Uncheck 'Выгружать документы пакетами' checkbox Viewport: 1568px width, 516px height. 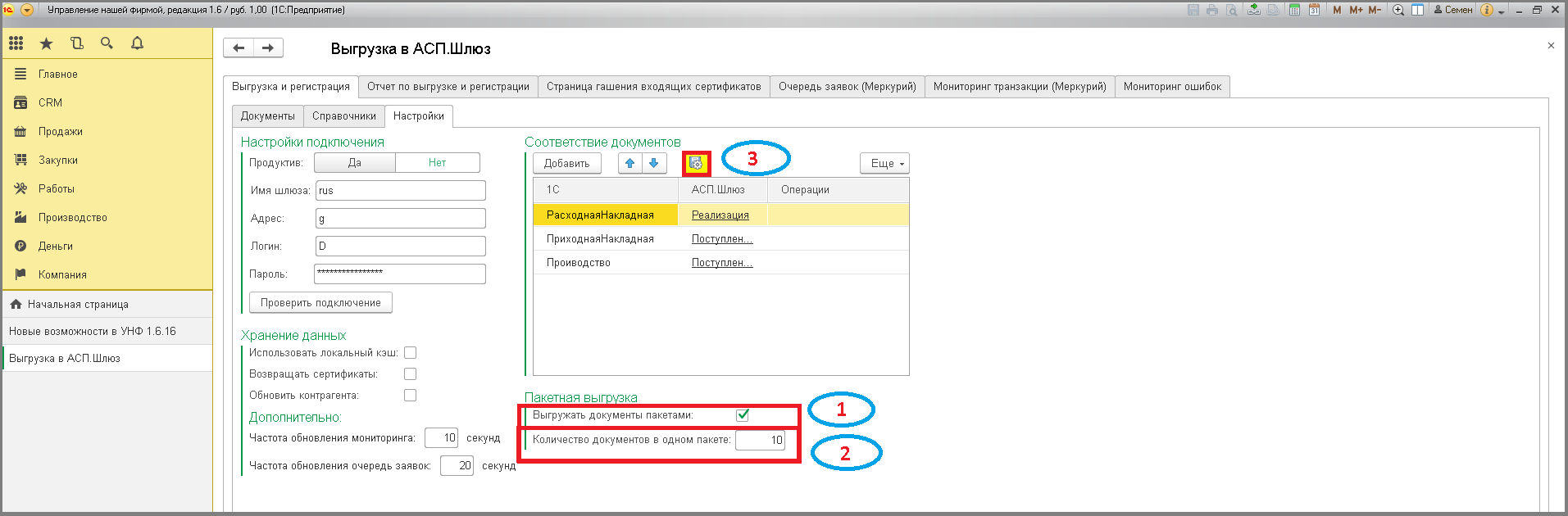[743, 414]
